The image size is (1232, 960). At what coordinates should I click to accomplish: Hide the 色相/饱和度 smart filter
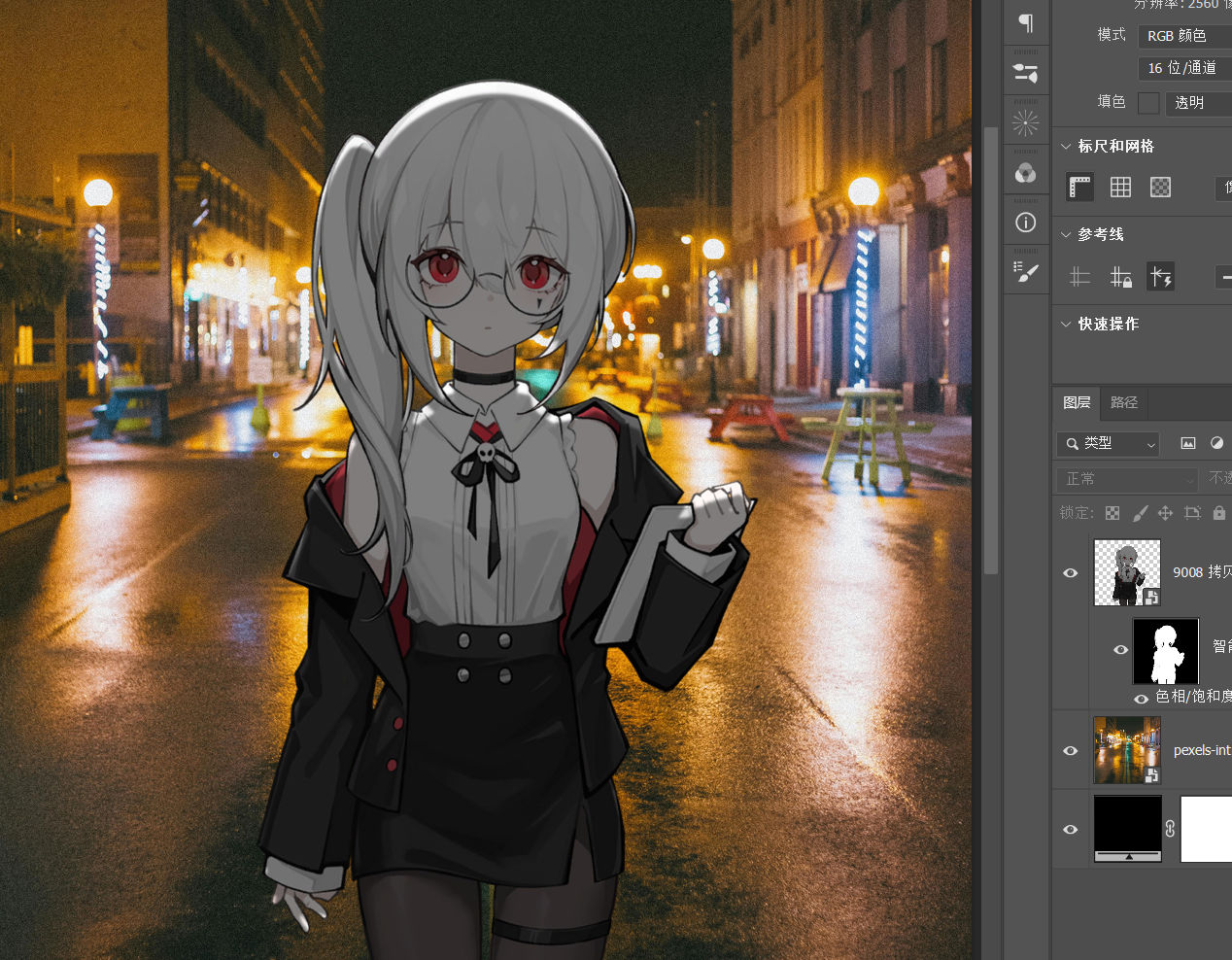click(1141, 698)
